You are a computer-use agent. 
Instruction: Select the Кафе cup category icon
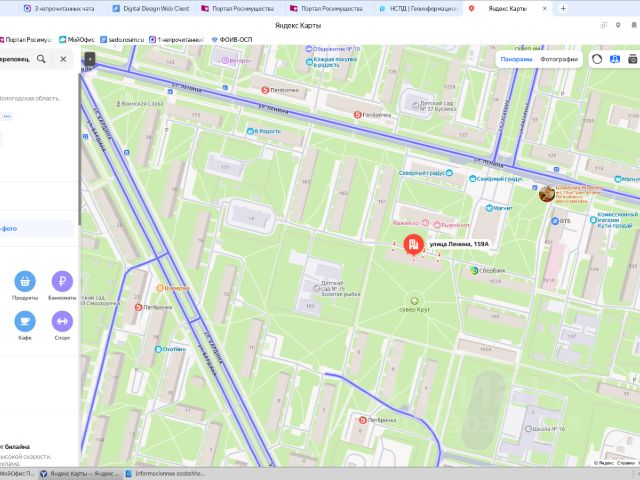pyautogui.click(x=25, y=321)
